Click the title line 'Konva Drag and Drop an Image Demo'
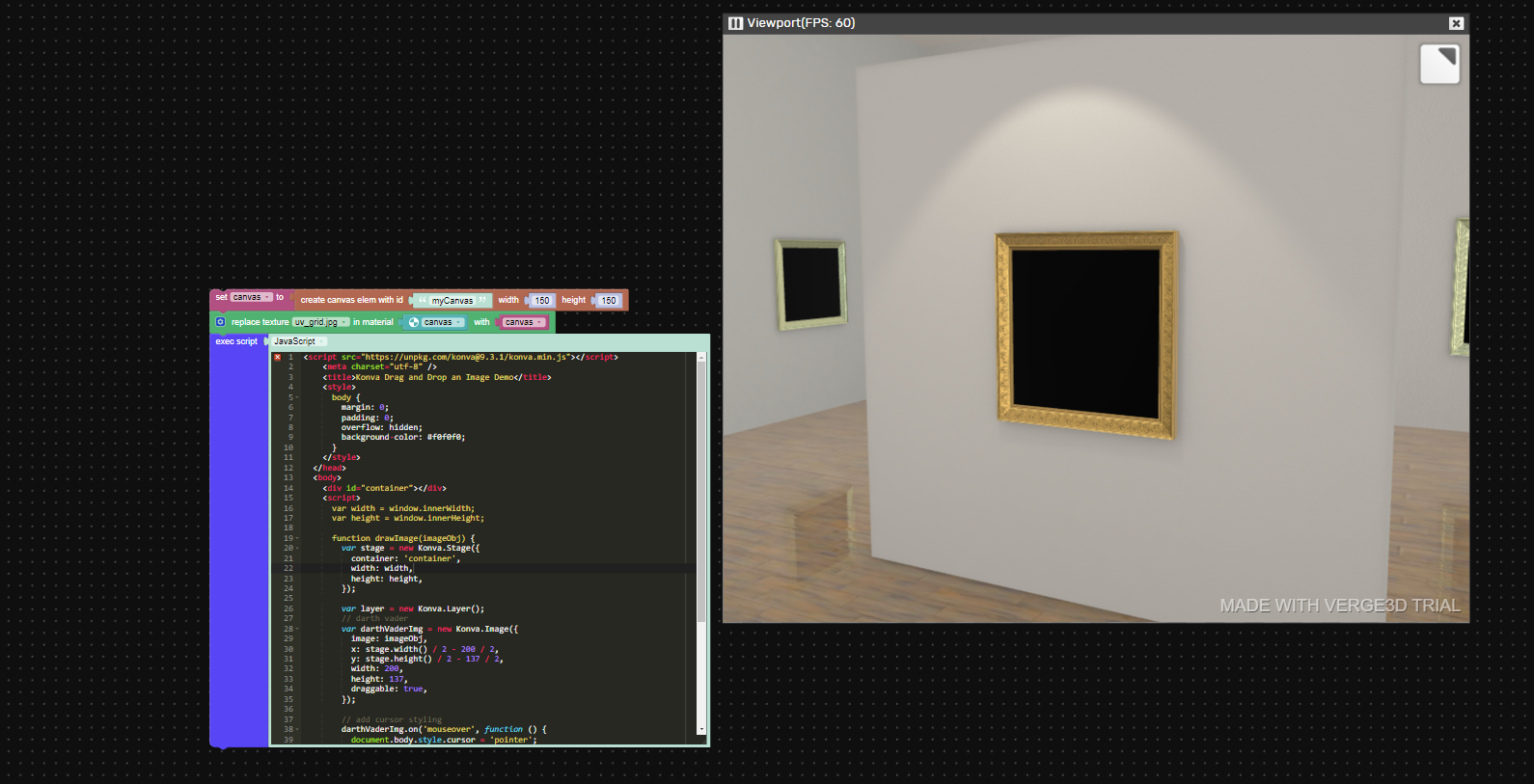1534x784 pixels. [436, 377]
